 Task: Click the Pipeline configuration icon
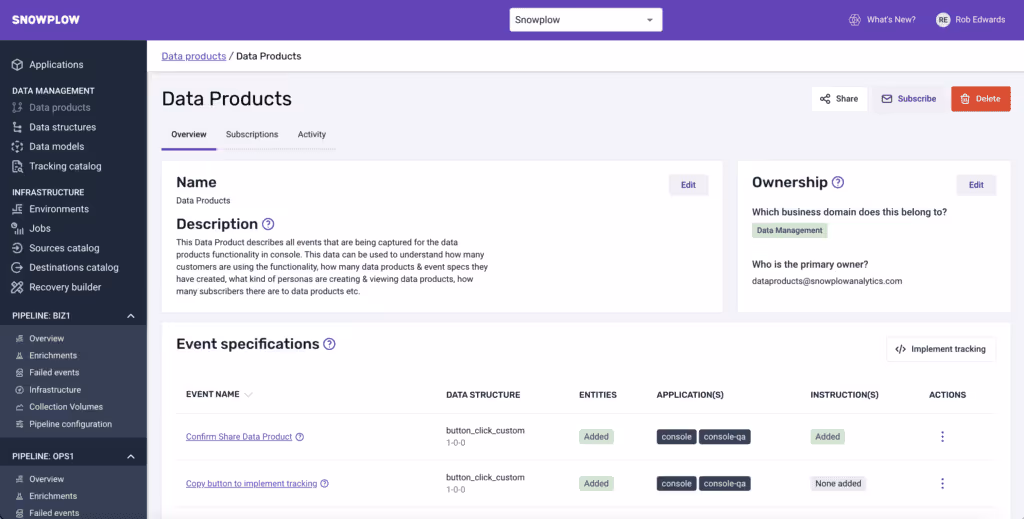click(x=19, y=424)
